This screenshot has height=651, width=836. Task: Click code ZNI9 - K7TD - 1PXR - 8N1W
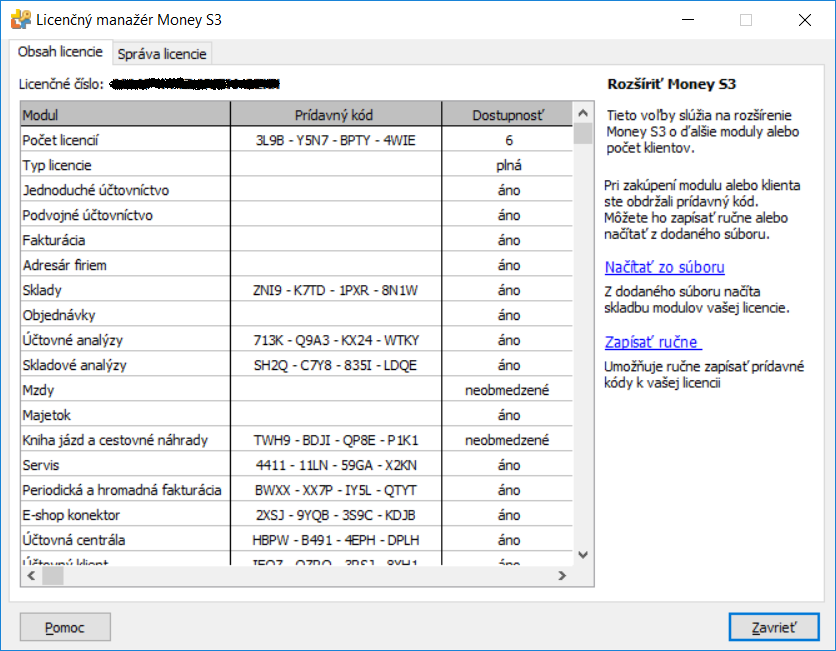(x=335, y=290)
